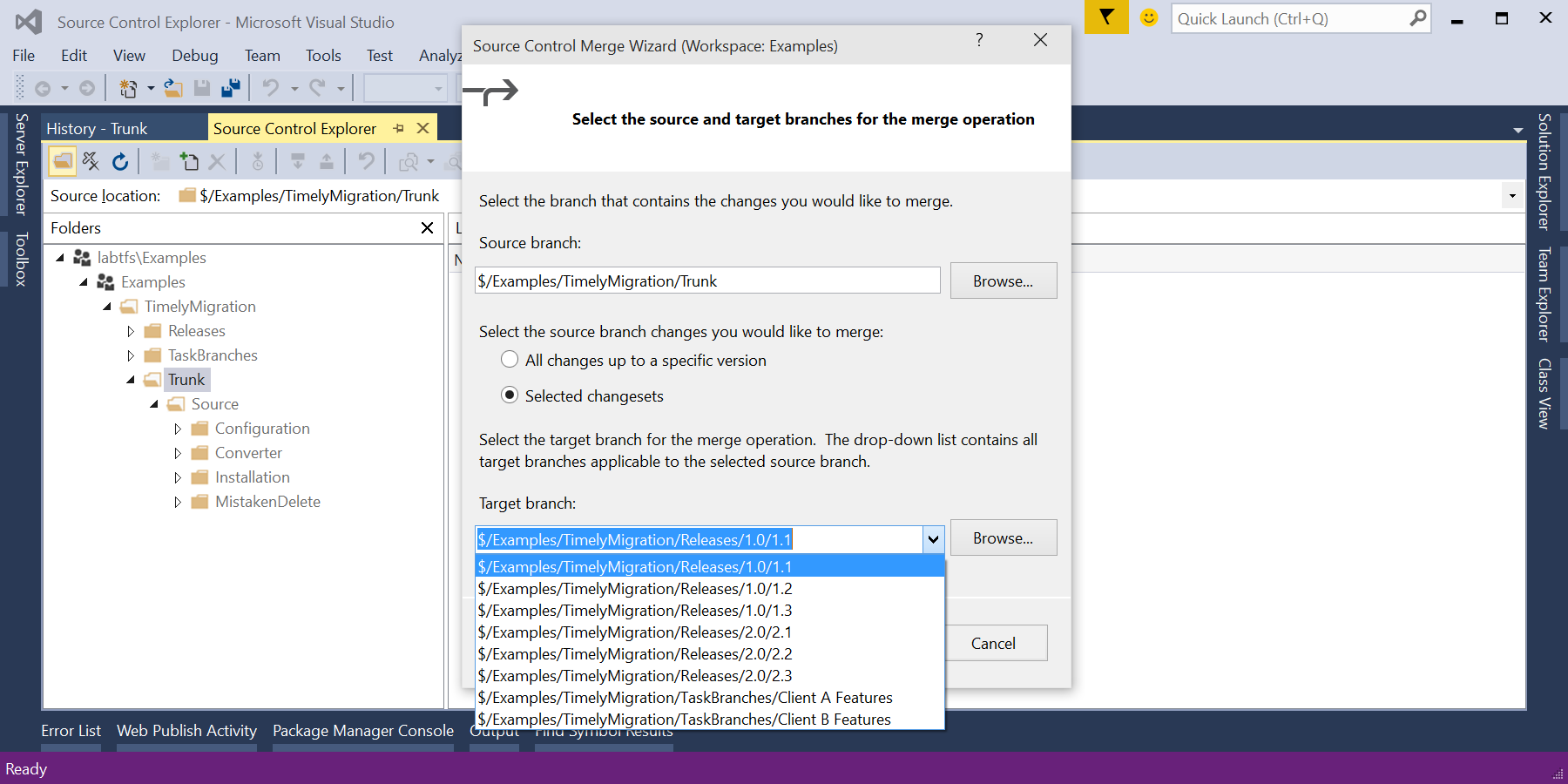Expand the Releases folder node

click(131, 331)
